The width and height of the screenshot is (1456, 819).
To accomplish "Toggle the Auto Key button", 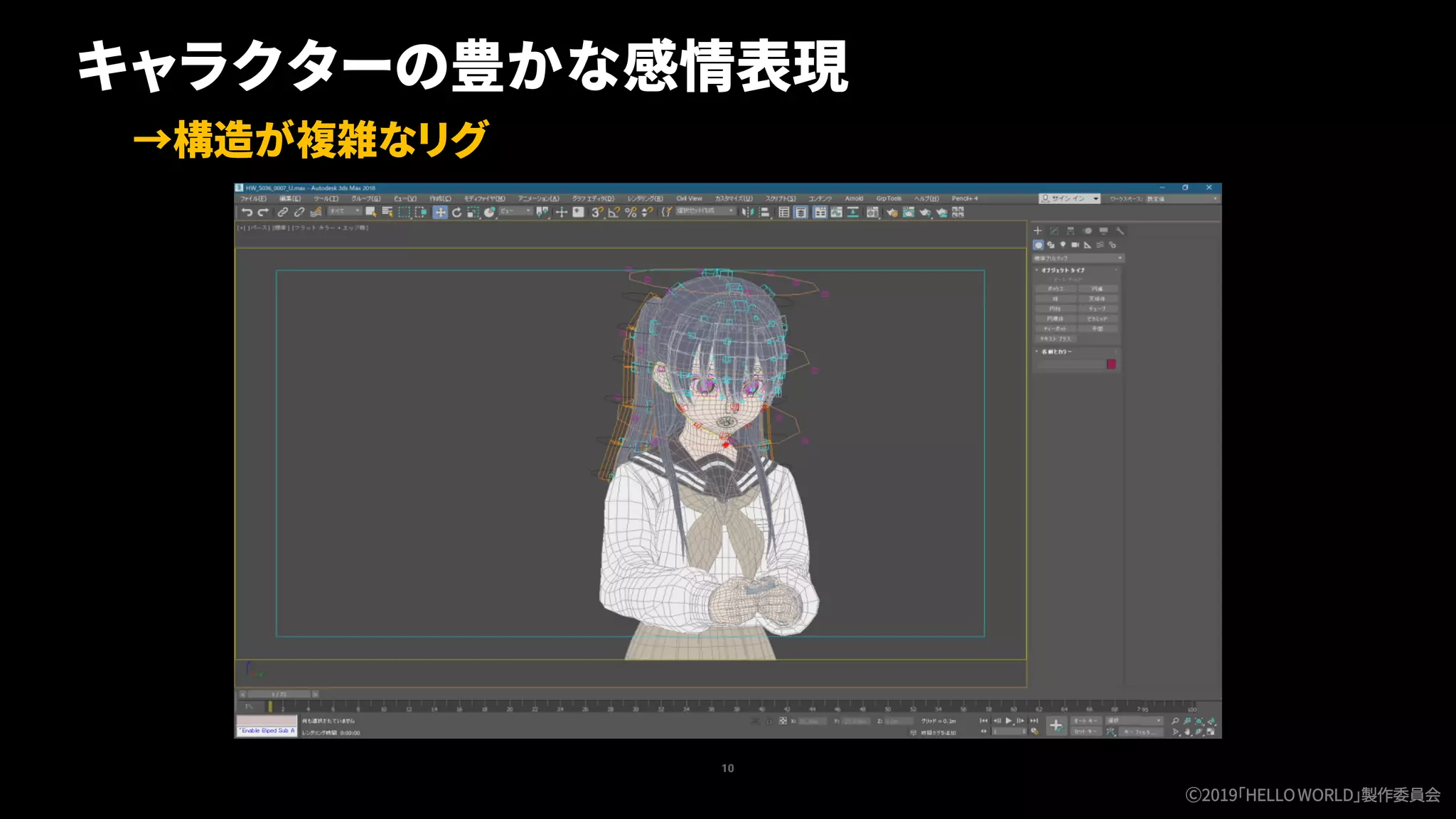I will pyautogui.click(x=1085, y=721).
